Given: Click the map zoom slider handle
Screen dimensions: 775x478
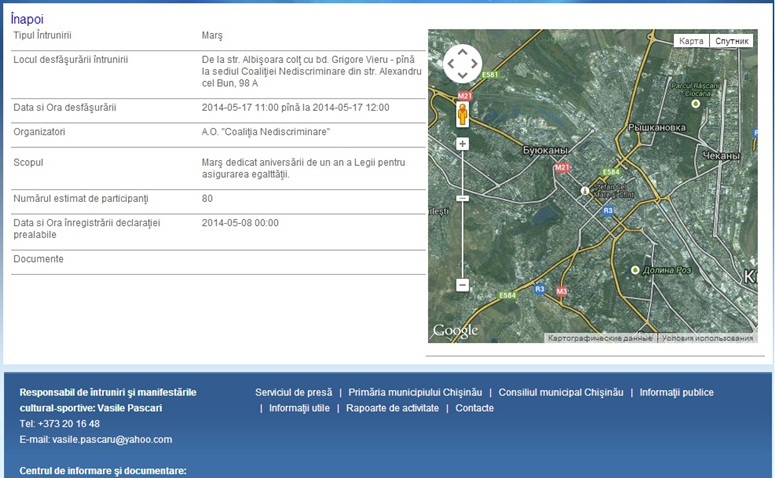Looking at the screenshot, I should tap(462, 198).
